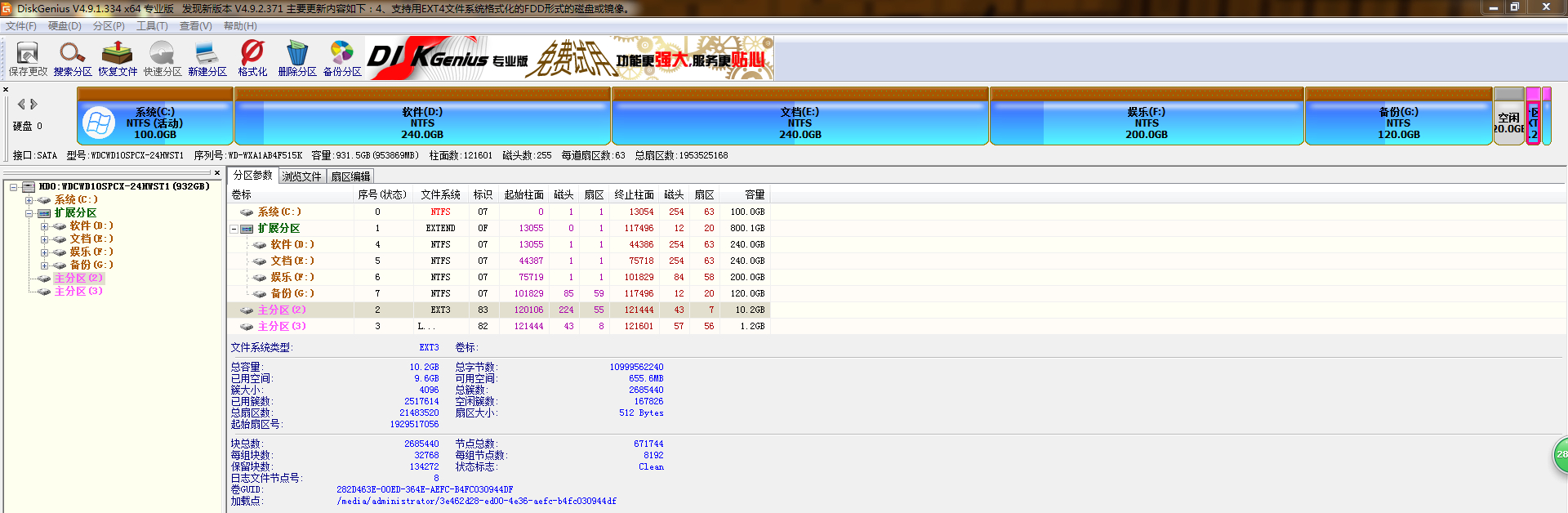Select the 软件(D:) partition bar
This screenshot has height=513, width=1568.
pyautogui.click(x=422, y=116)
